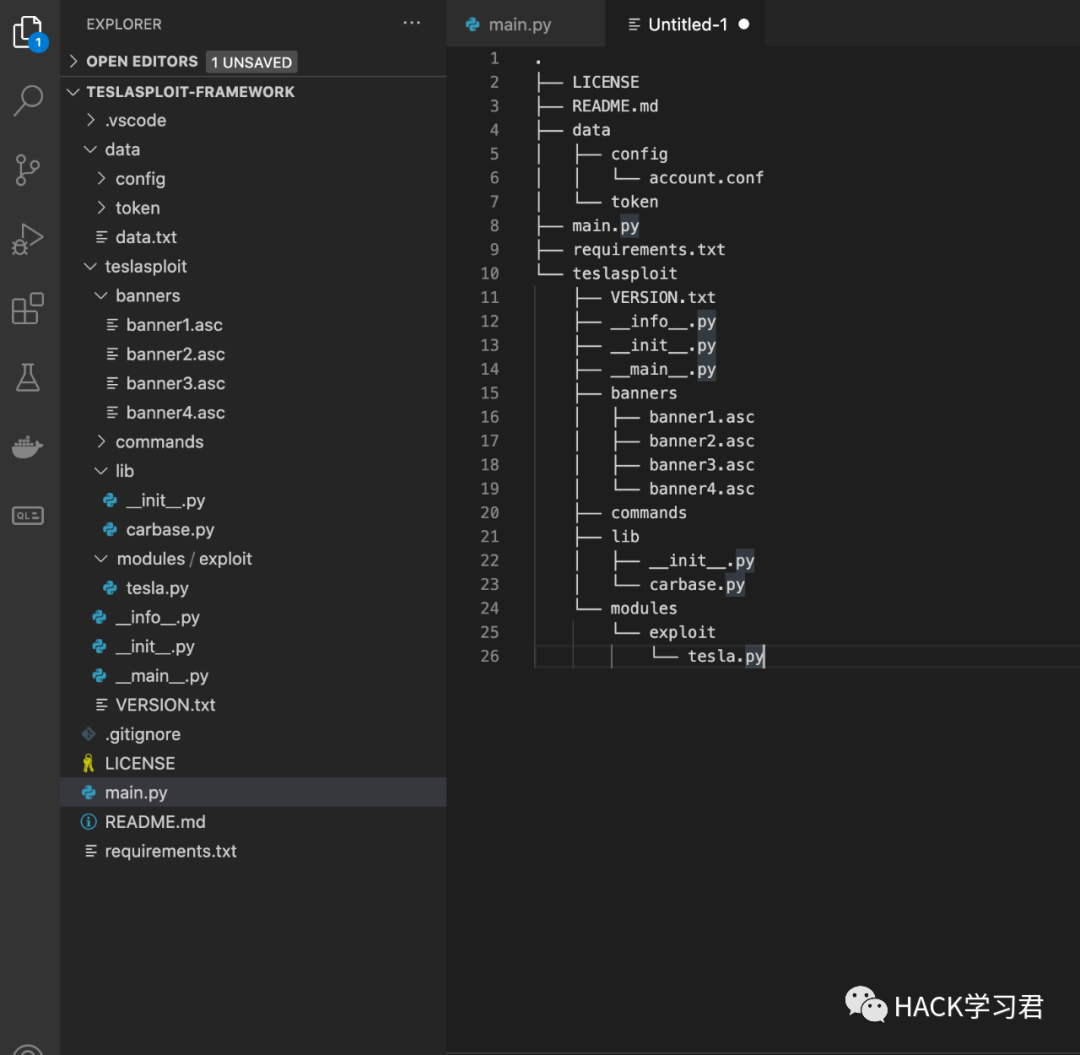
Task: Click 'tesla.py' text in editor line 26
Action: [x=725, y=656]
